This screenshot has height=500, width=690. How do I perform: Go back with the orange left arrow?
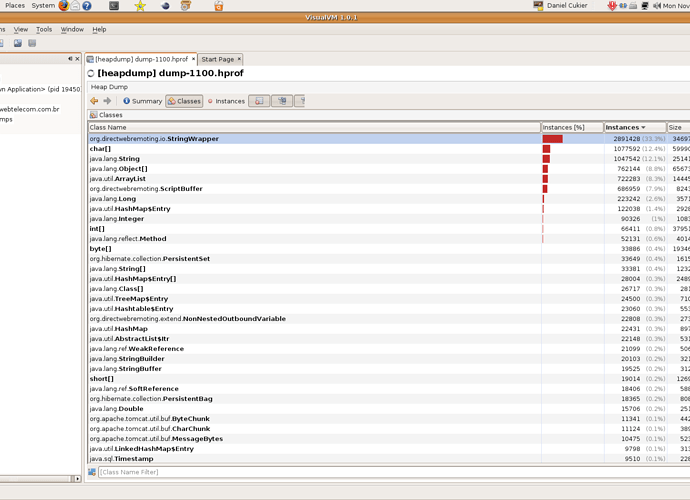(x=94, y=101)
